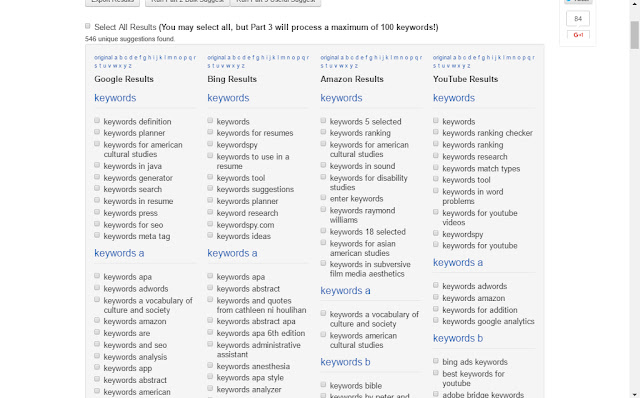Click the 84 share count box
Image resolution: width=640 pixels, height=398 pixels.
click(578, 19)
